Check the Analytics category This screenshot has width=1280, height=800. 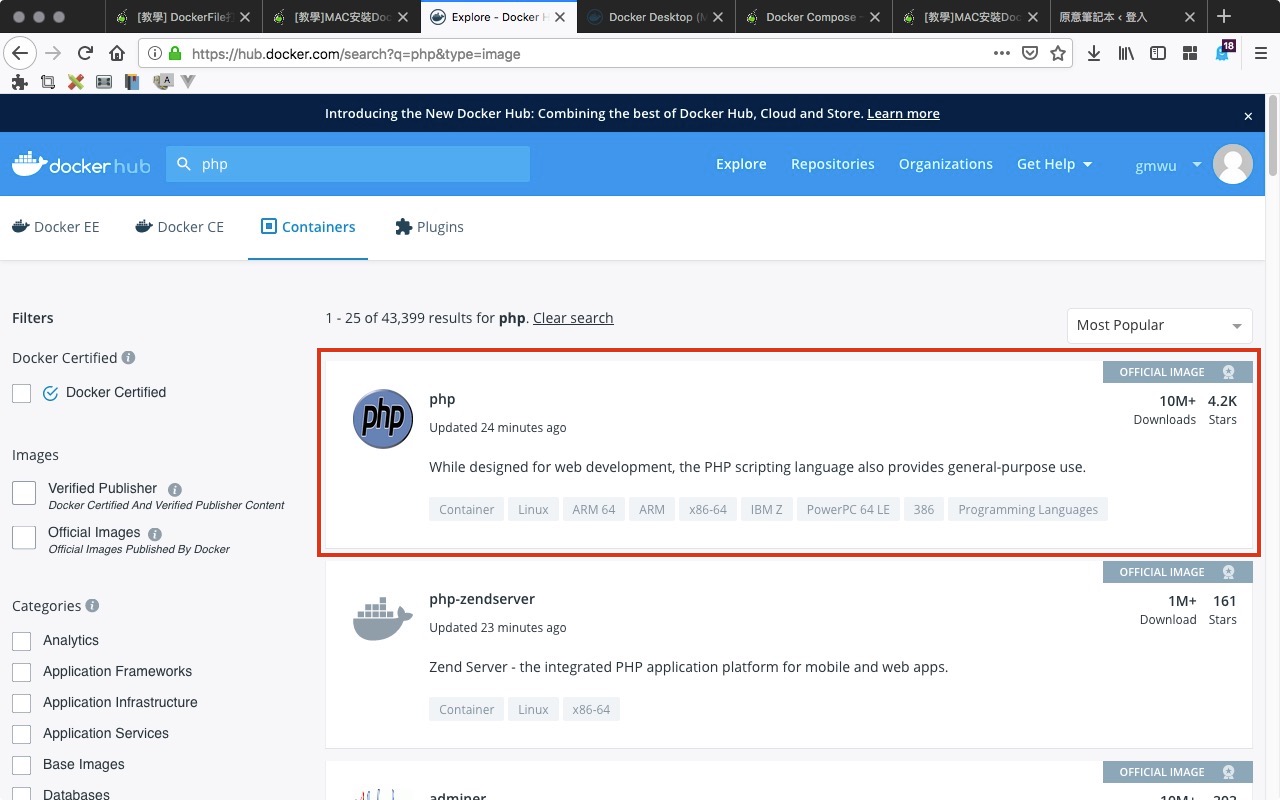click(21, 641)
